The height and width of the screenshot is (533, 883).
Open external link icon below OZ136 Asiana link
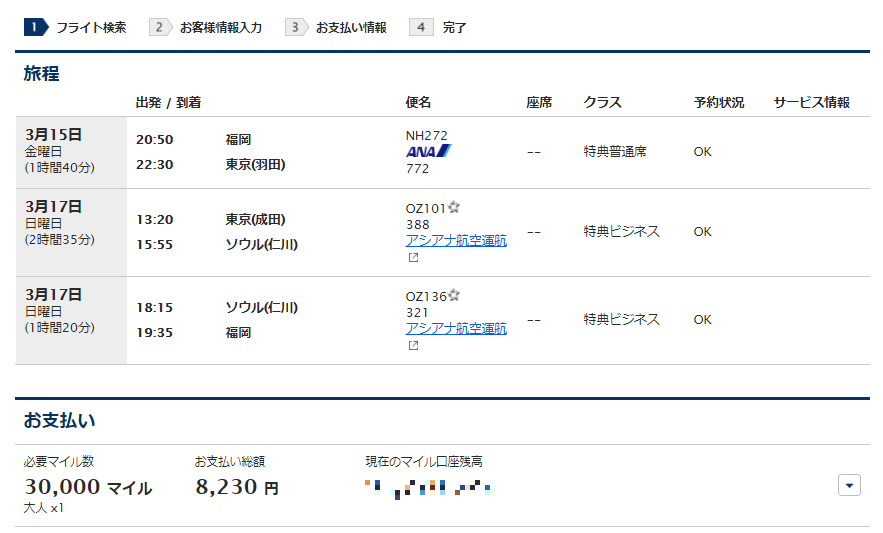coord(412,346)
